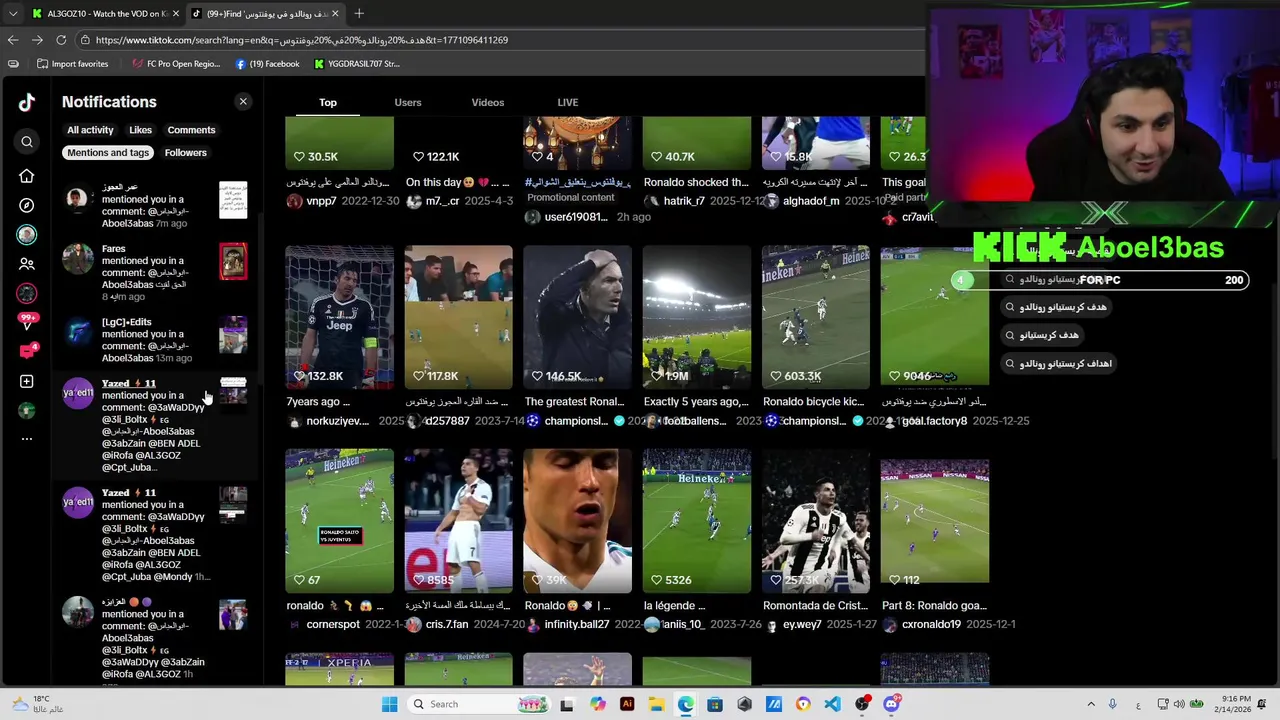Open the goal.factory8 creator link

click(x=934, y=421)
